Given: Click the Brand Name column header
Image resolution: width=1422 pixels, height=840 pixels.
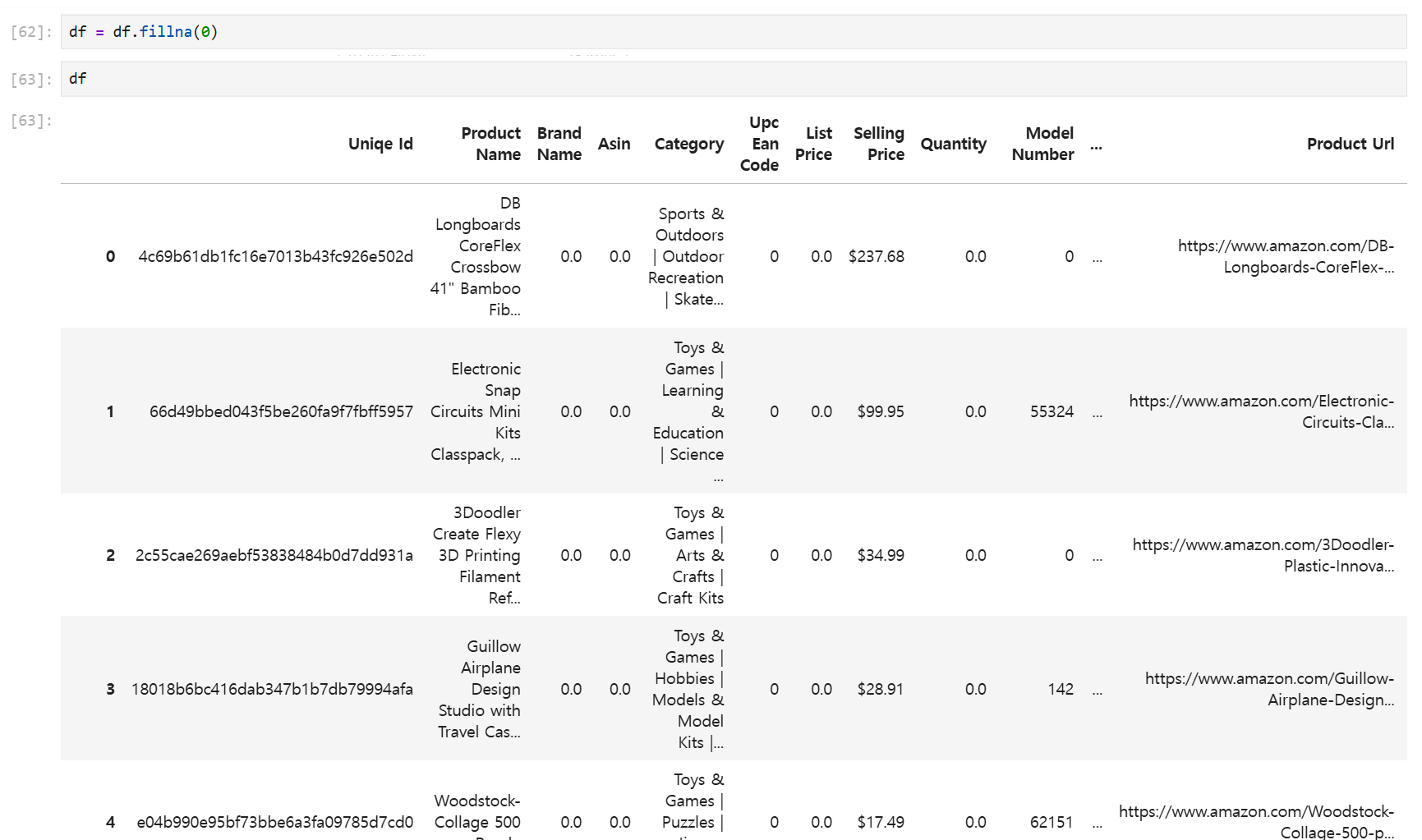Looking at the screenshot, I should point(559,144).
